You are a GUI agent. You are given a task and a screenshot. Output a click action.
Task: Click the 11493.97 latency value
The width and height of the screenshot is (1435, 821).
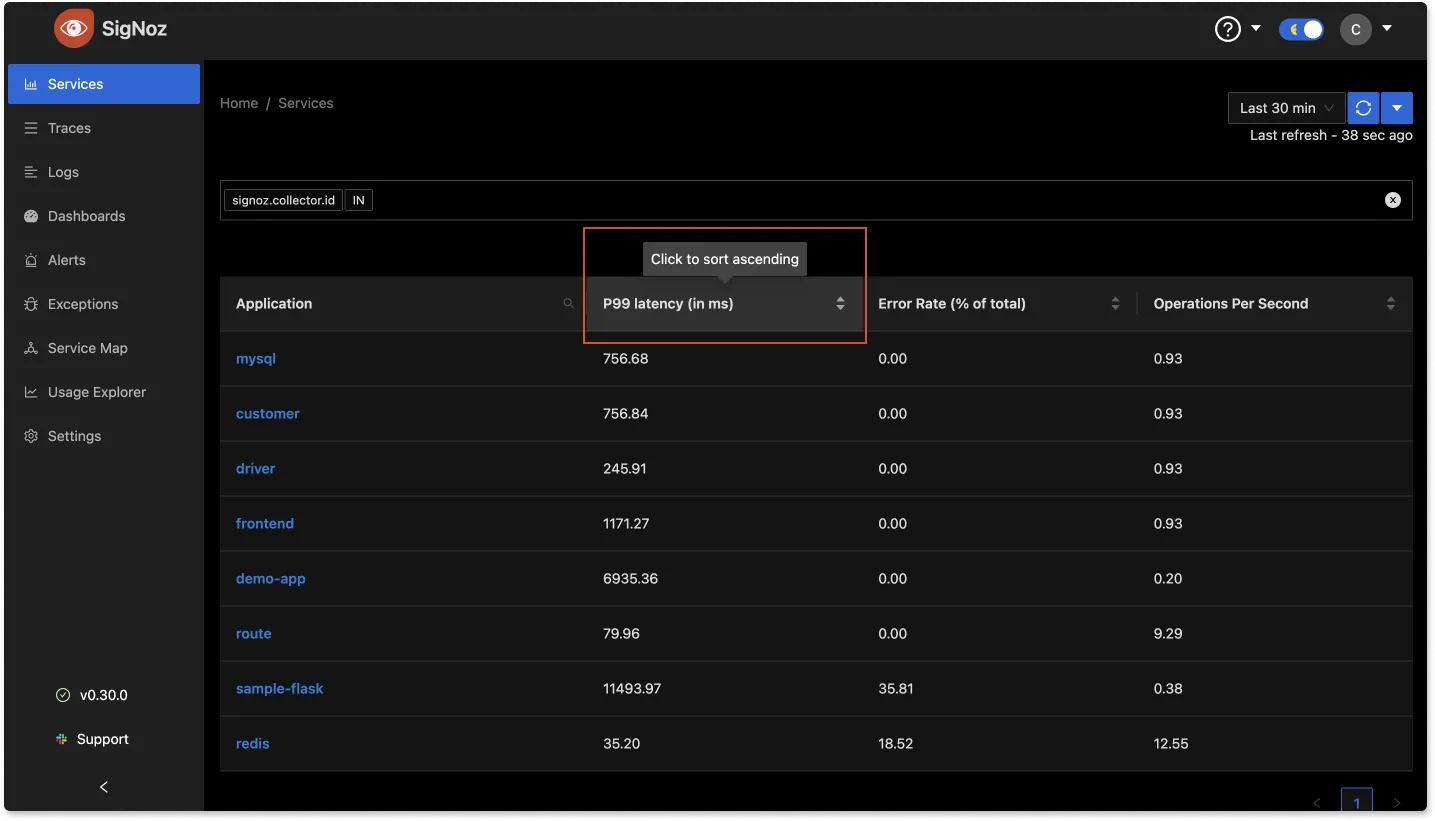pos(632,689)
